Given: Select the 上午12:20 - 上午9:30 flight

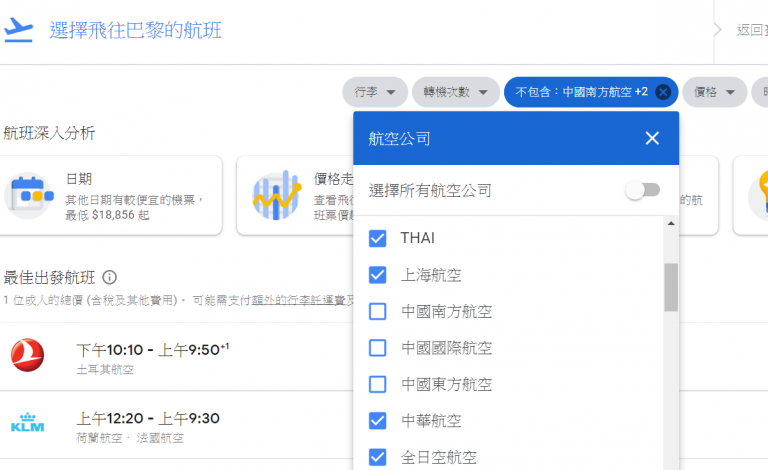Looking at the screenshot, I should [x=148, y=419].
